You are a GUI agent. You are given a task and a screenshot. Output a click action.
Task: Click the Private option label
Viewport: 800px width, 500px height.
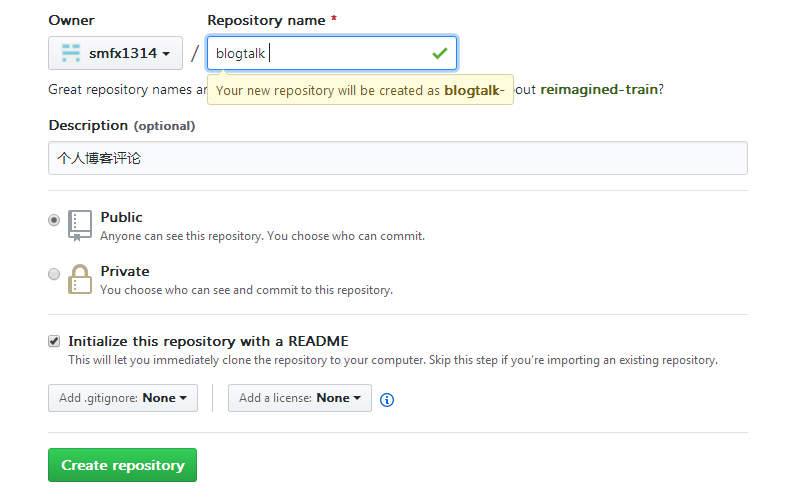pos(125,271)
